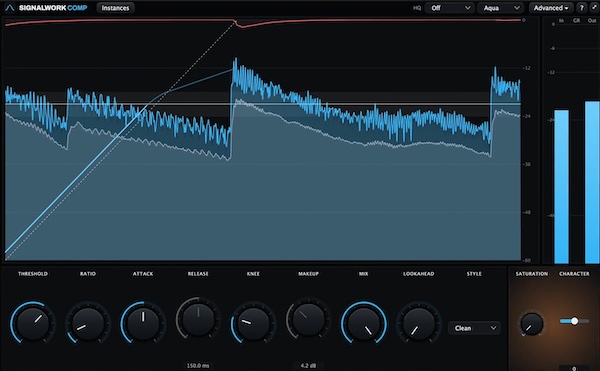Click the 150.0 ms release value
The image size is (600, 371).
[198, 366]
